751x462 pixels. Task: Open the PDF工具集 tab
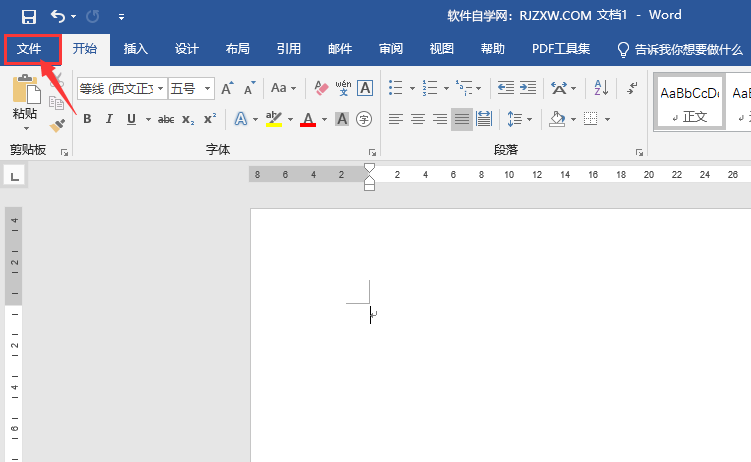(x=561, y=49)
